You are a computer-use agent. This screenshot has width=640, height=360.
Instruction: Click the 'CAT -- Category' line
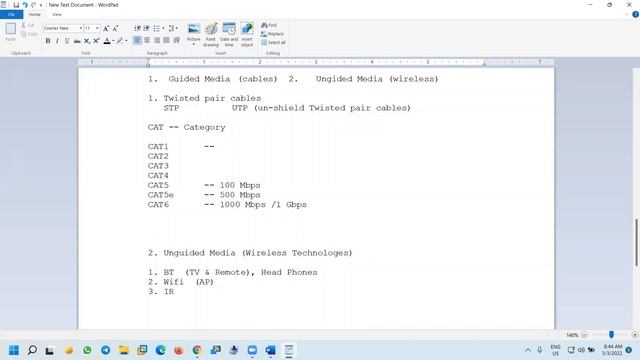tap(187, 127)
